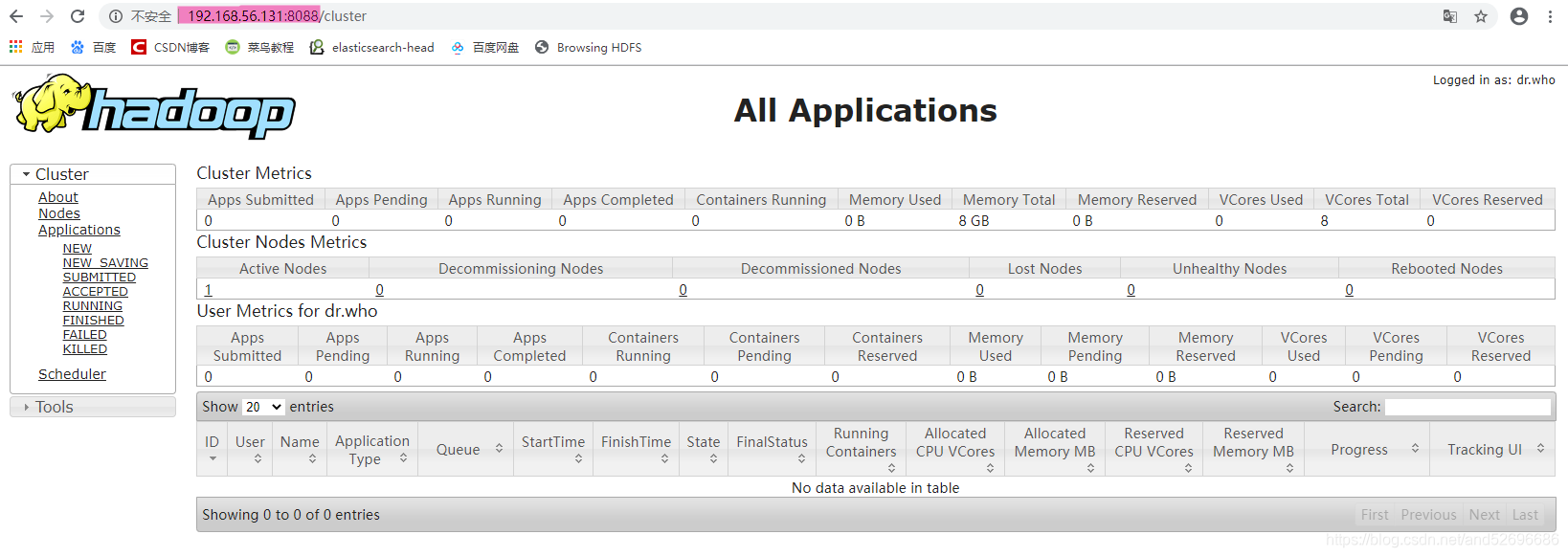The image size is (1568, 557).
Task: Expand the Tools sidebar section
Action: (93, 407)
